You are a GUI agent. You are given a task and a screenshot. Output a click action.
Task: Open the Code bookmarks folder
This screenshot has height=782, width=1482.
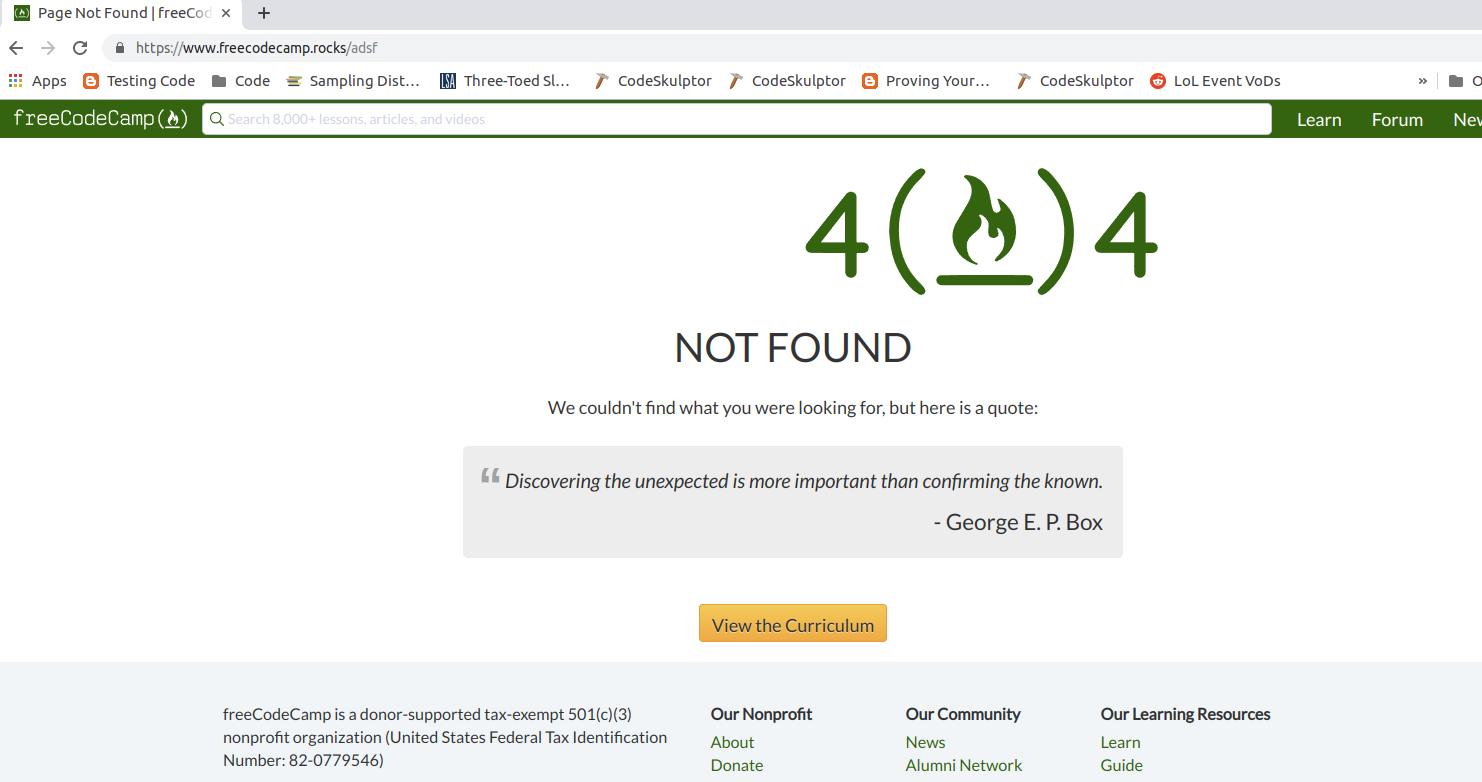241,81
